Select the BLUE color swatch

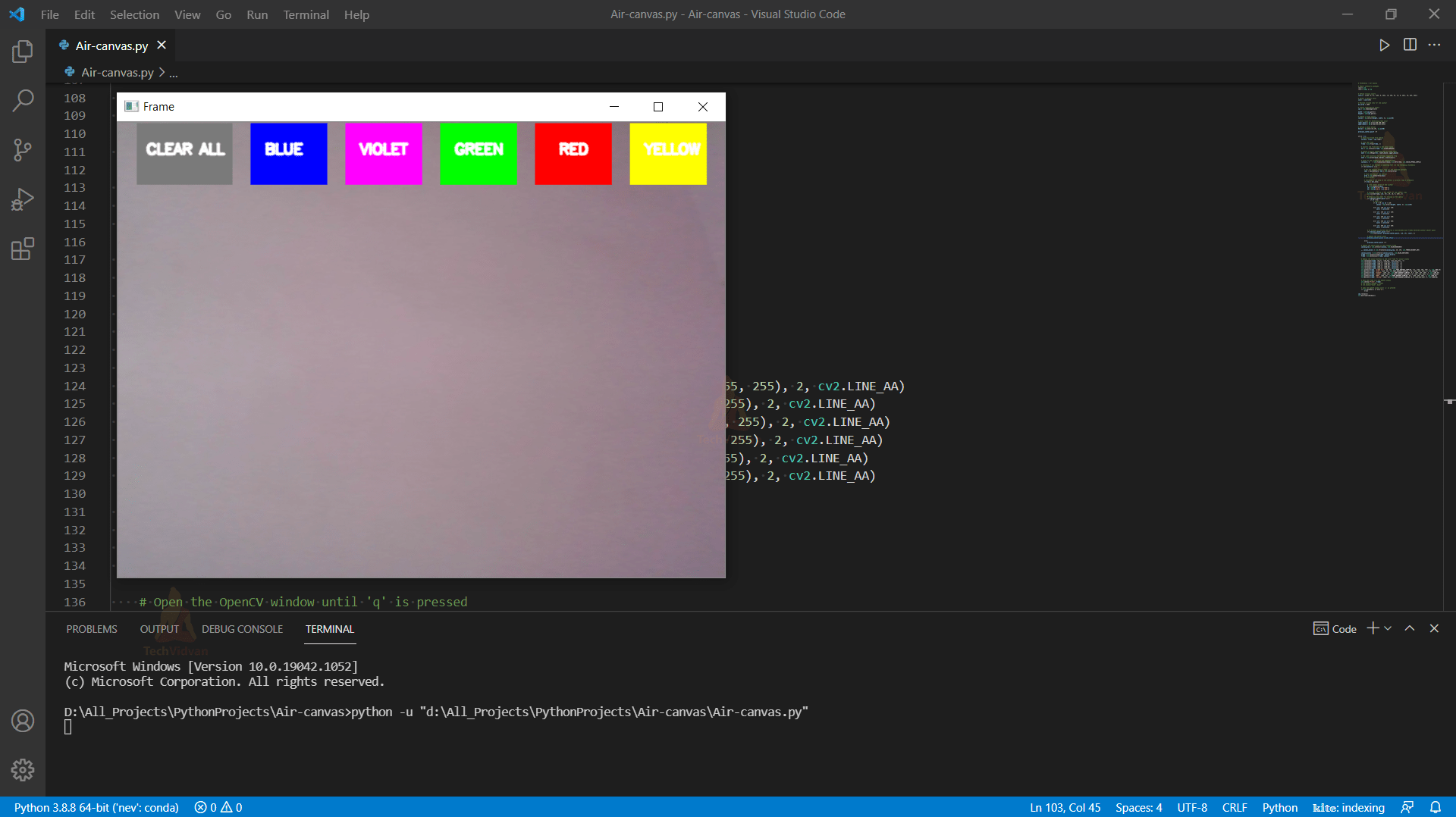tap(288, 153)
